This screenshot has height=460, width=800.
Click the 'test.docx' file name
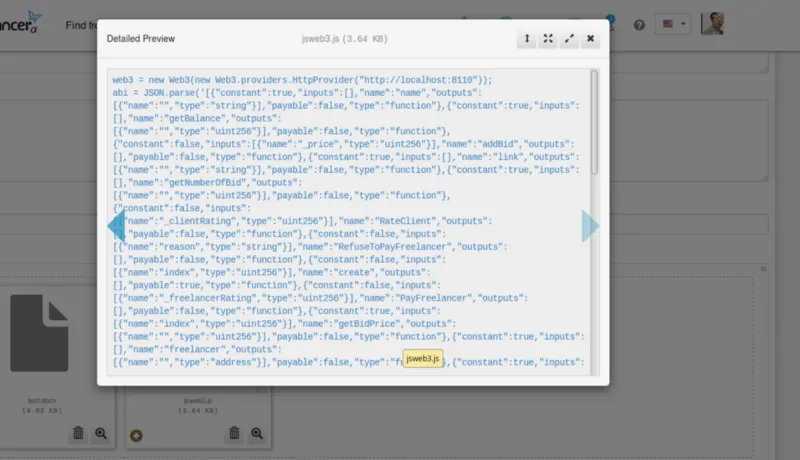coord(42,401)
